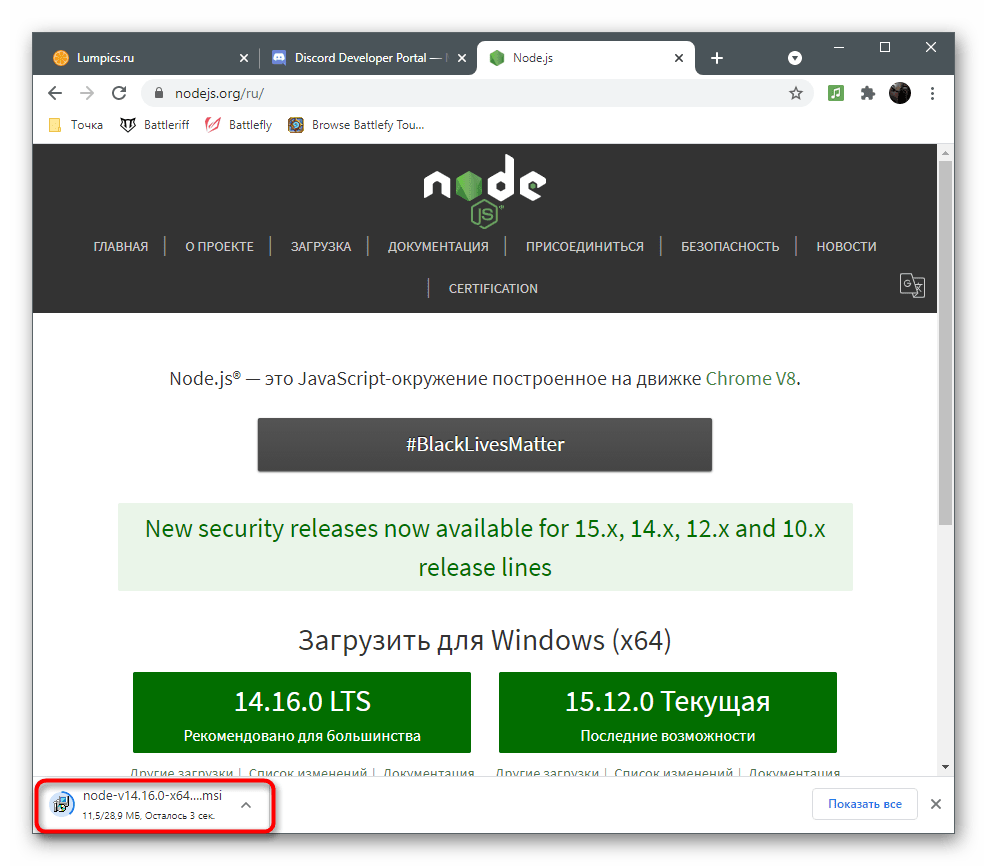Follow the Chrome V8 link
The height and width of the screenshot is (866, 987).
coord(751,379)
